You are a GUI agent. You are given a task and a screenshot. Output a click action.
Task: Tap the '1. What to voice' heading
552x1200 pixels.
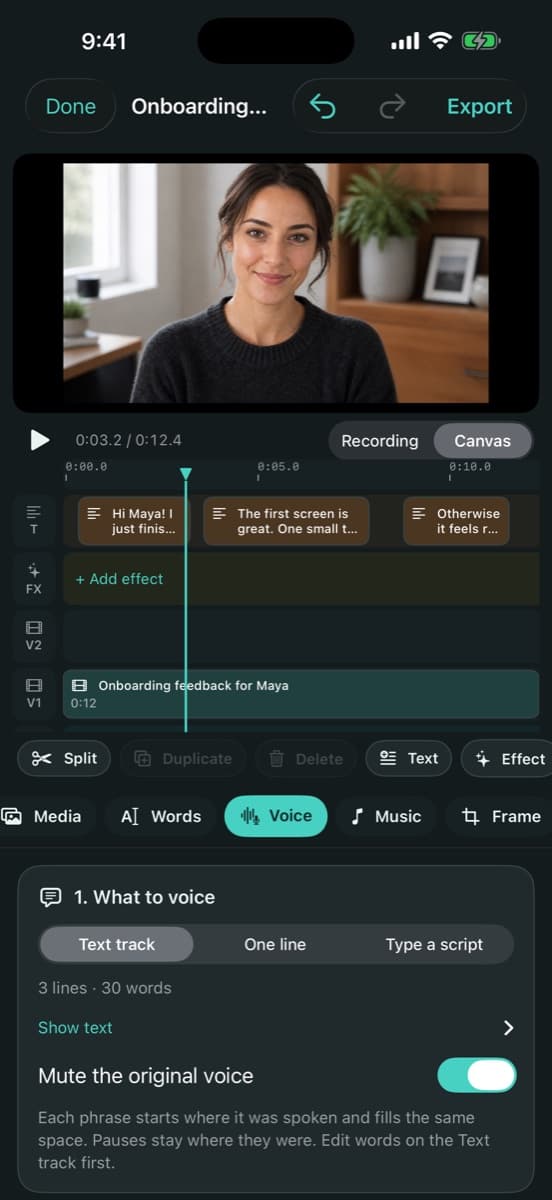pos(144,897)
